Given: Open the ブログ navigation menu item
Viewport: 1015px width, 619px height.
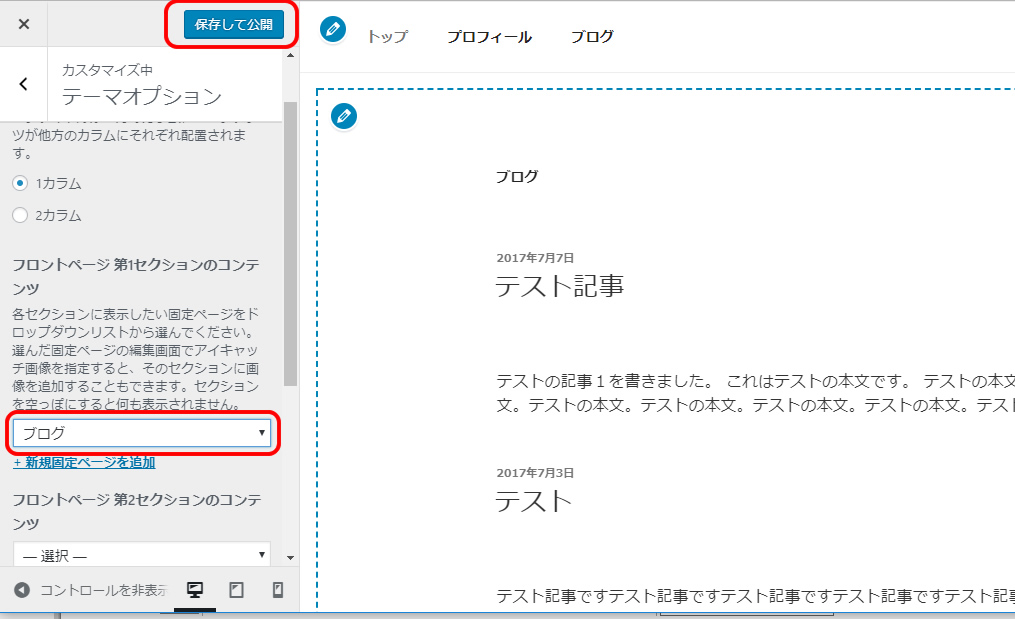Looking at the screenshot, I should 592,37.
